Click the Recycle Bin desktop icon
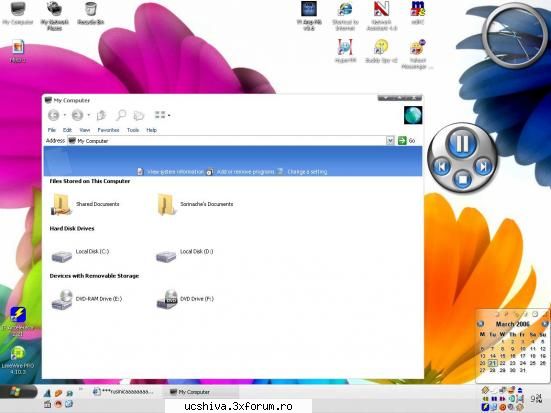 pos(90,13)
